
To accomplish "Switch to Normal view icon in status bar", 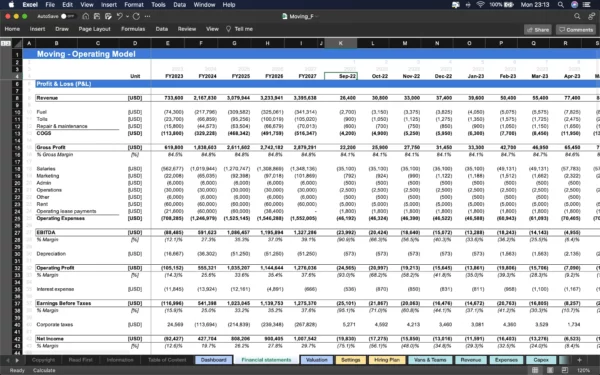I will pyautogui.click(x=535, y=370).
